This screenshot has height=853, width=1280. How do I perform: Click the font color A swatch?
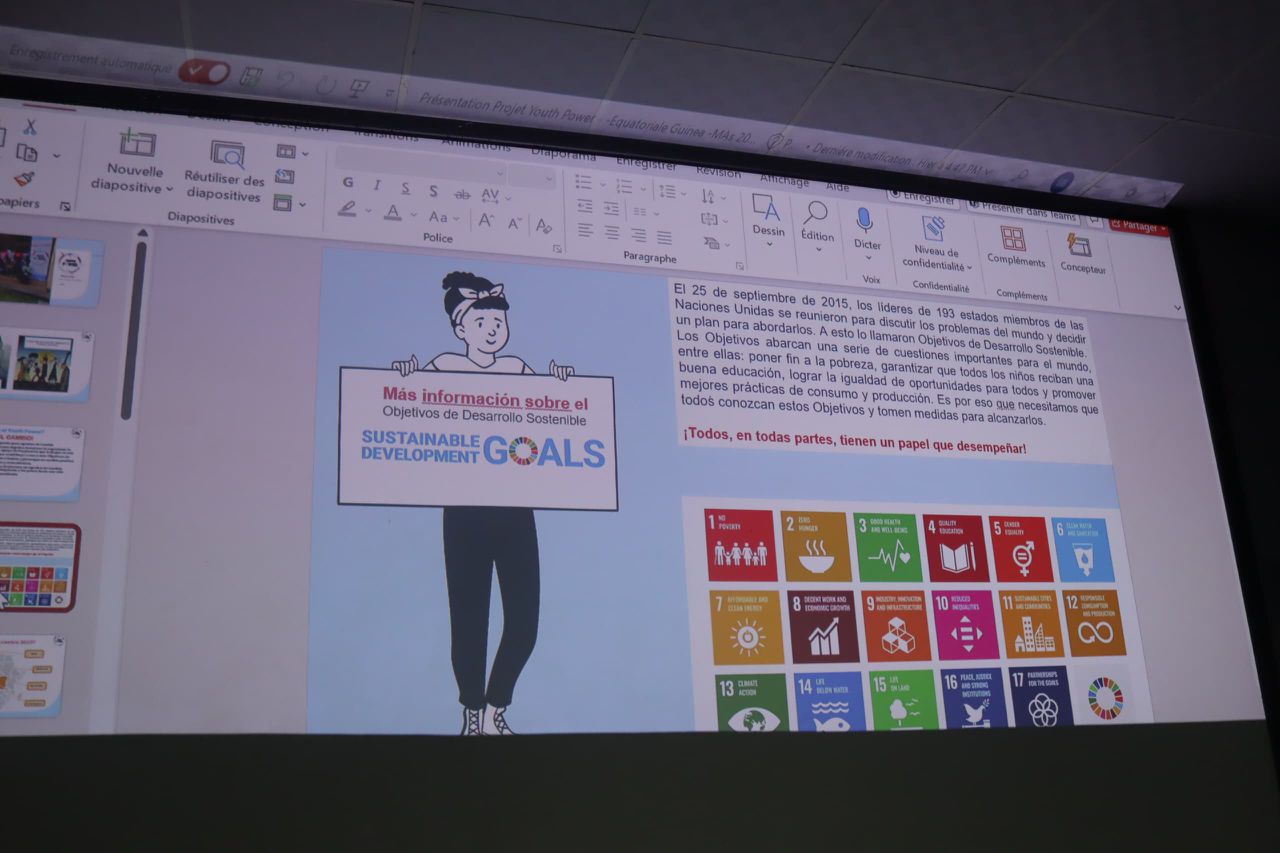392,213
